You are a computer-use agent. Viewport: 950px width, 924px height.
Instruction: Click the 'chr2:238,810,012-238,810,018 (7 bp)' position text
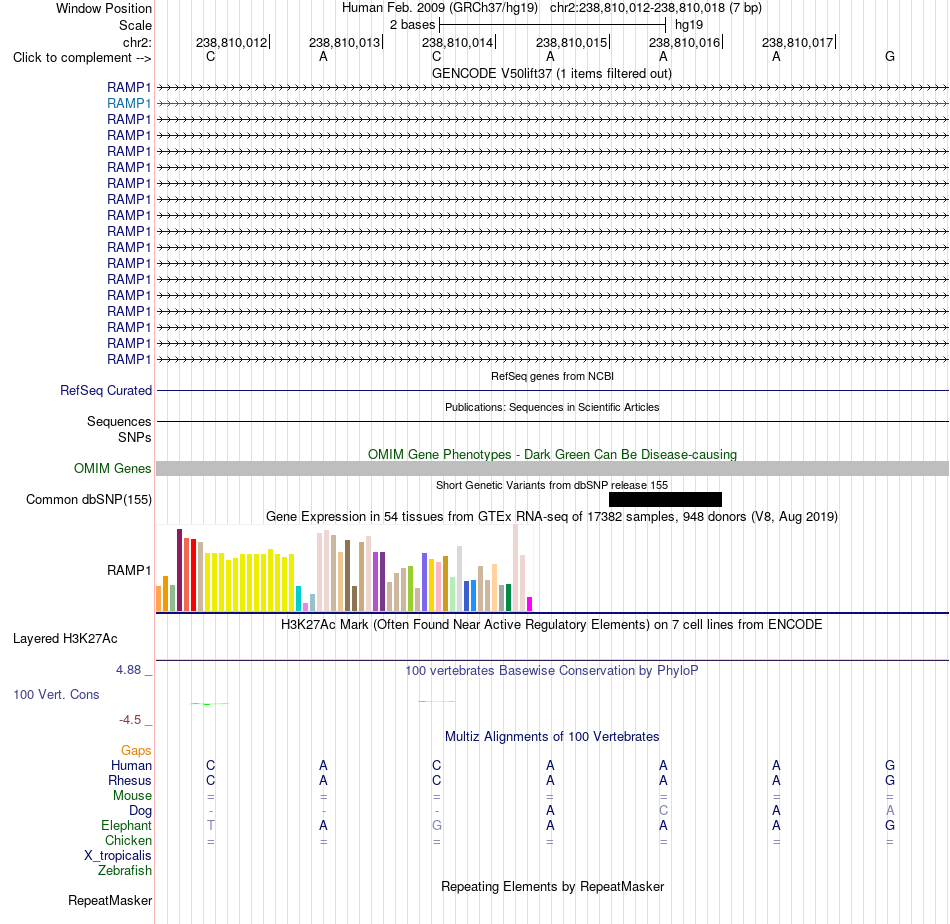(x=656, y=8)
